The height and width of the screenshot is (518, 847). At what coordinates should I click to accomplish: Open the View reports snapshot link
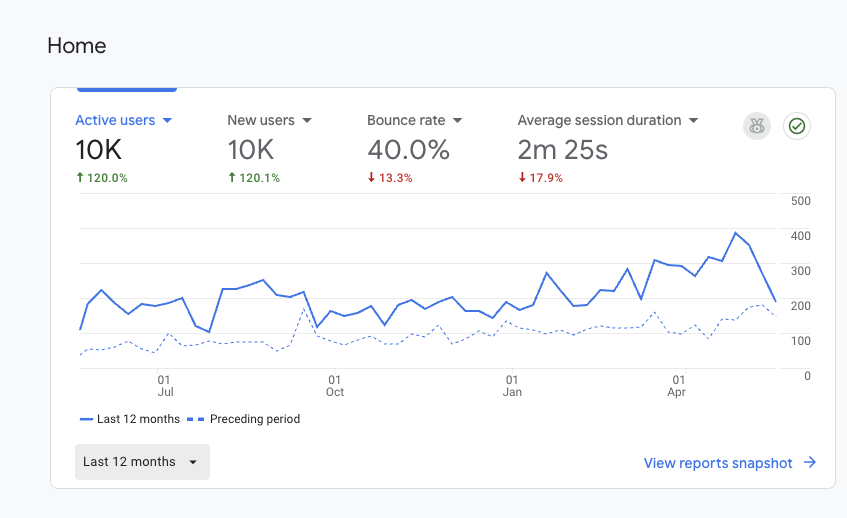coord(718,463)
